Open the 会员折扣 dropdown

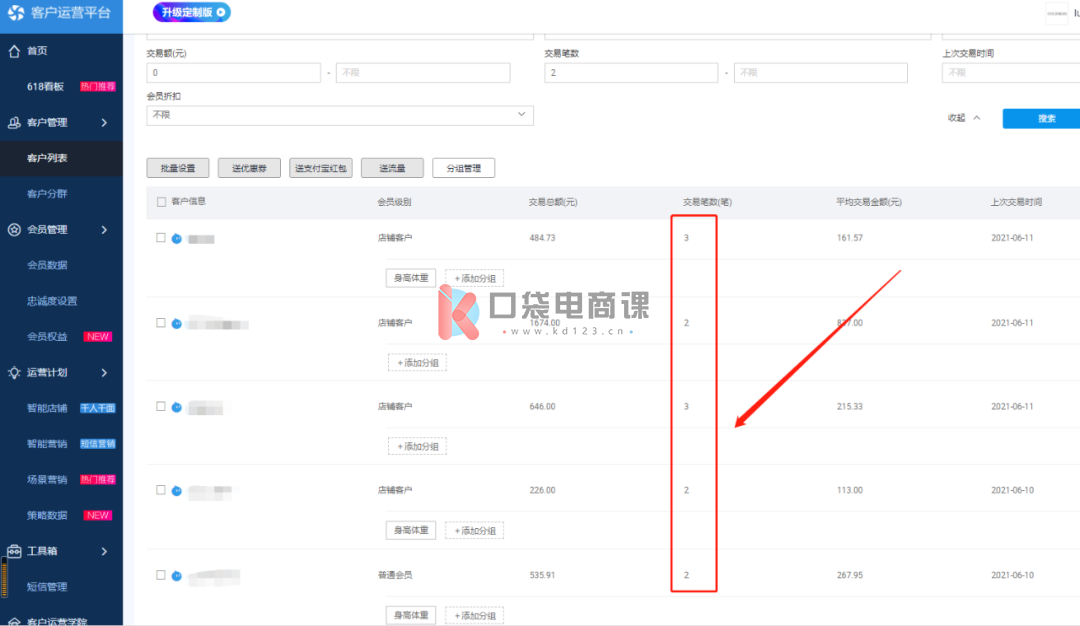[x=340, y=115]
